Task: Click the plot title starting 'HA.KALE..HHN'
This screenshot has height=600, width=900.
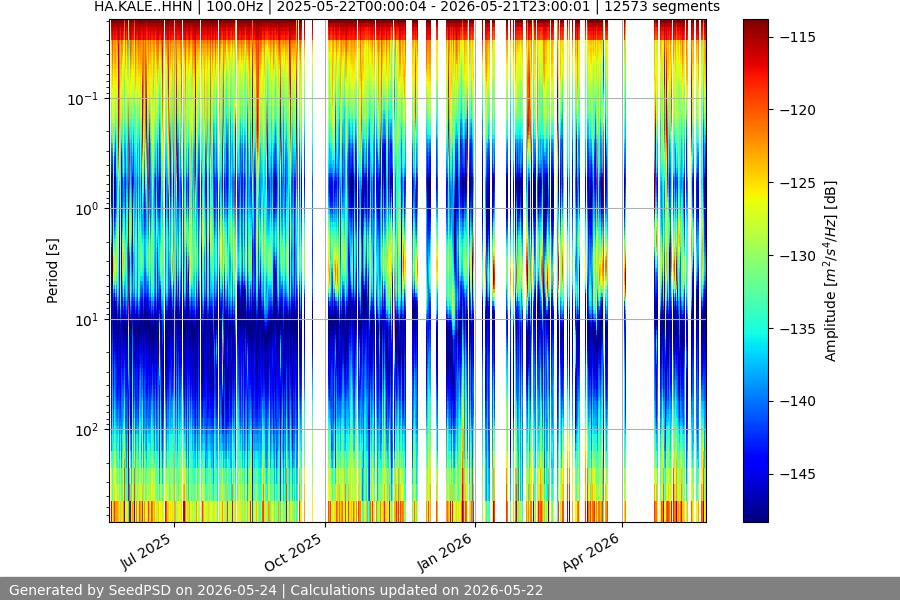Action: [407, 7]
